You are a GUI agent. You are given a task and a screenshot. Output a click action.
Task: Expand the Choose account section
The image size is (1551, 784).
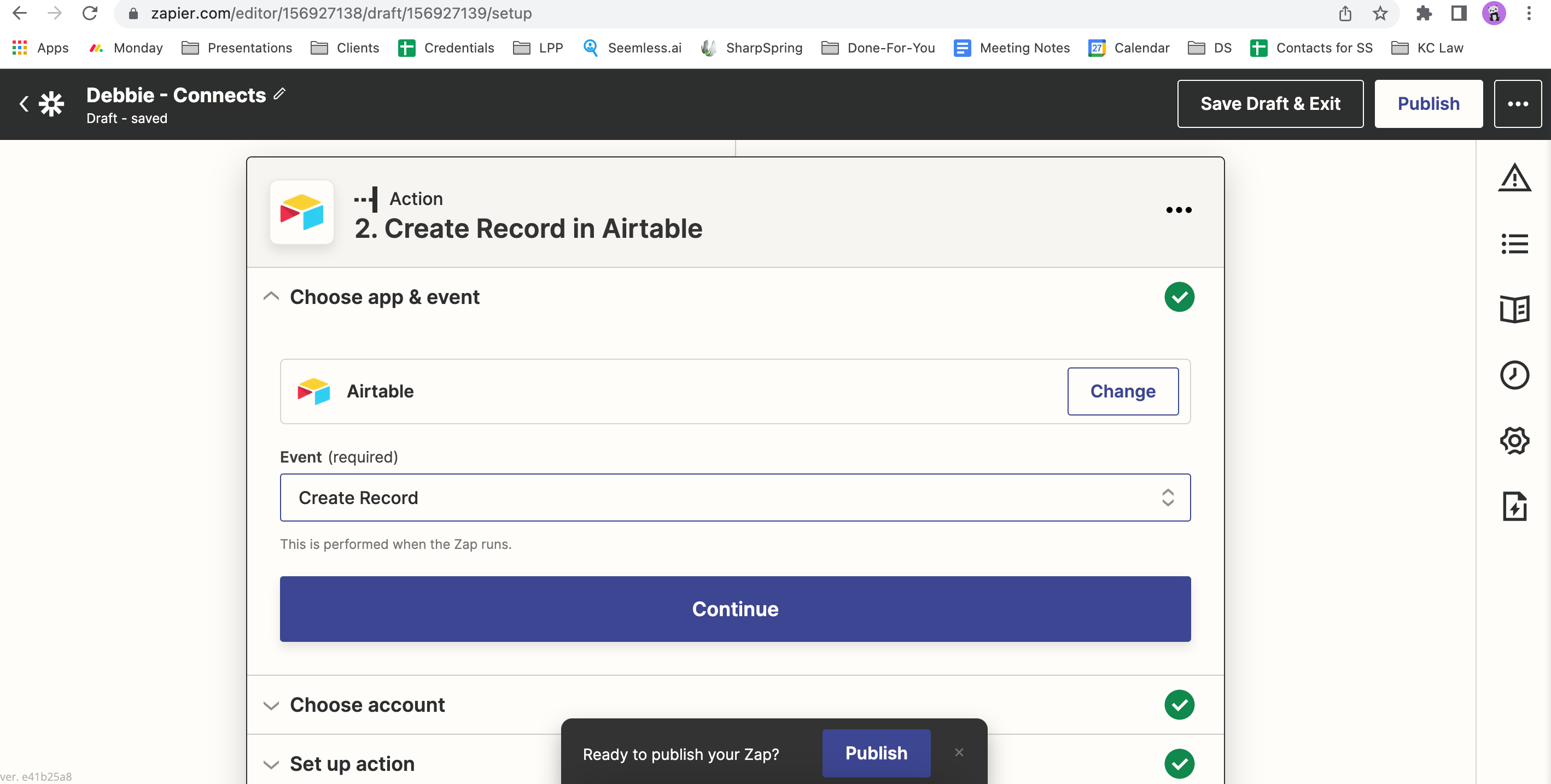[x=271, y=705]
